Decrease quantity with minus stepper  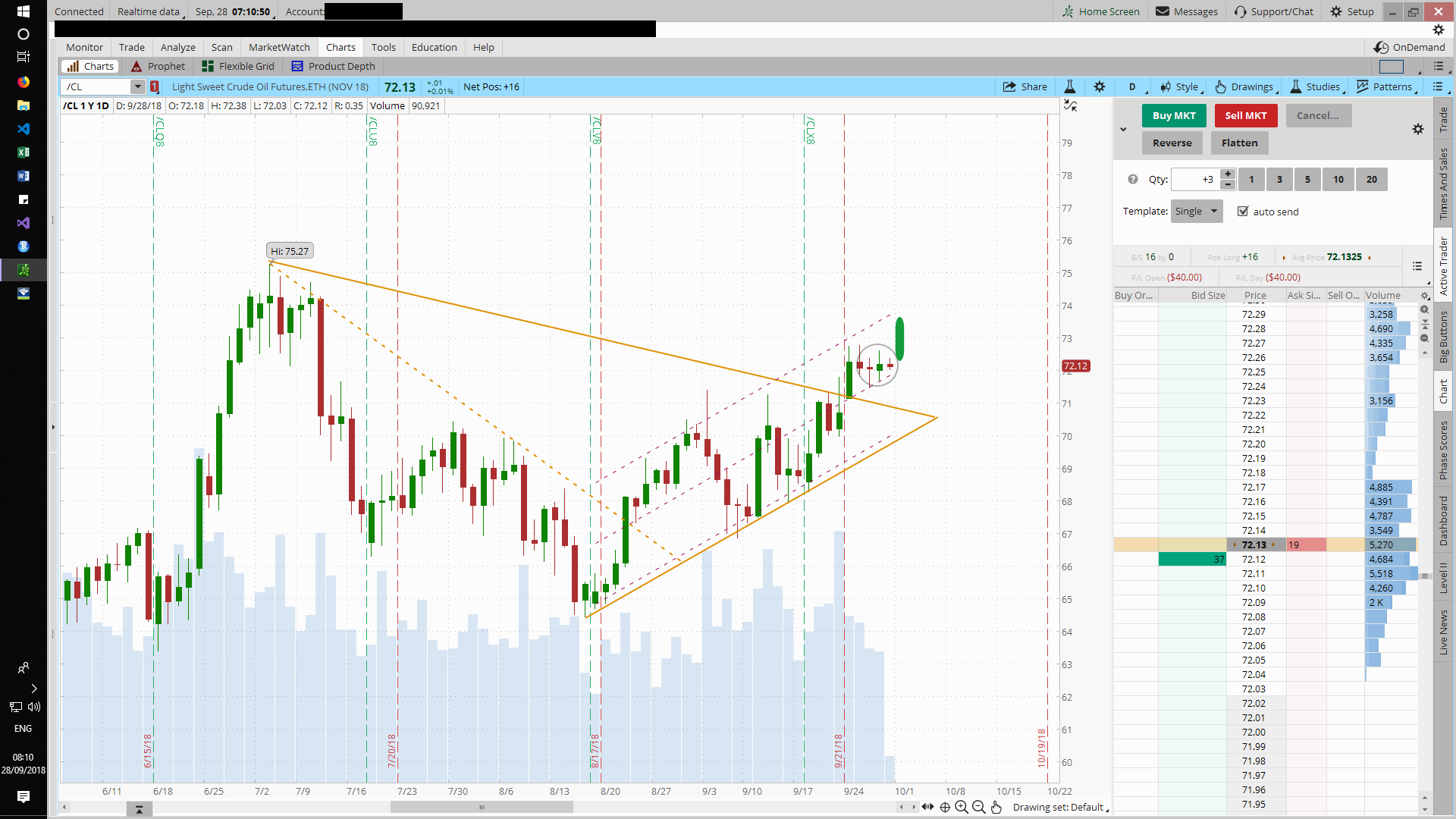tap(1228, 184)
